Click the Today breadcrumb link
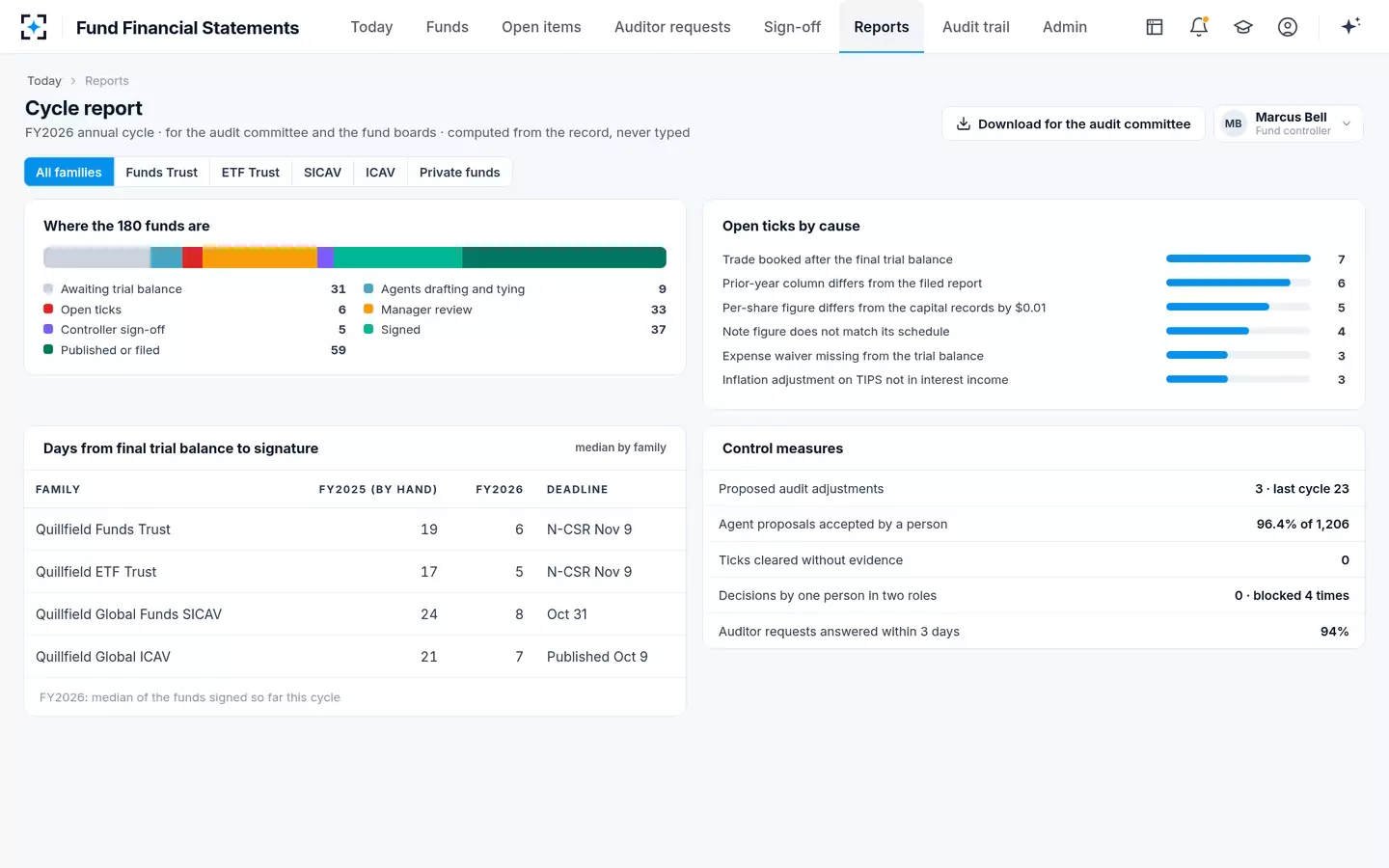The image size is (1389, 868). pyautogui.click(x=44, y=81)
